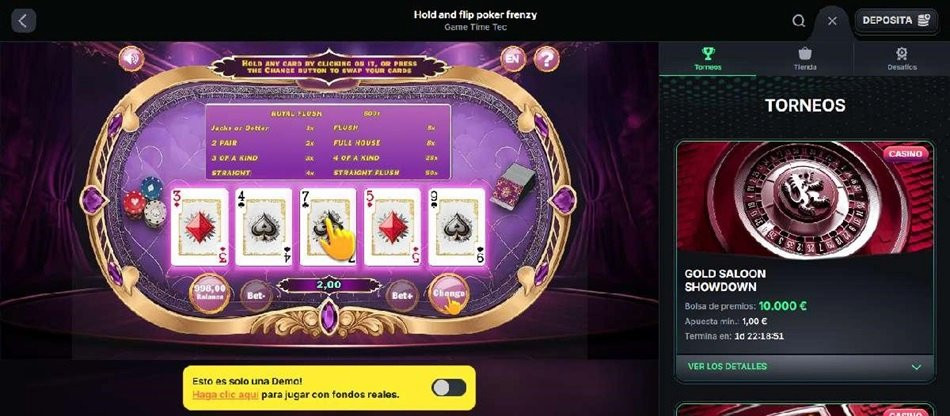Mute the game with the speaker icon

tap(131, 59)
